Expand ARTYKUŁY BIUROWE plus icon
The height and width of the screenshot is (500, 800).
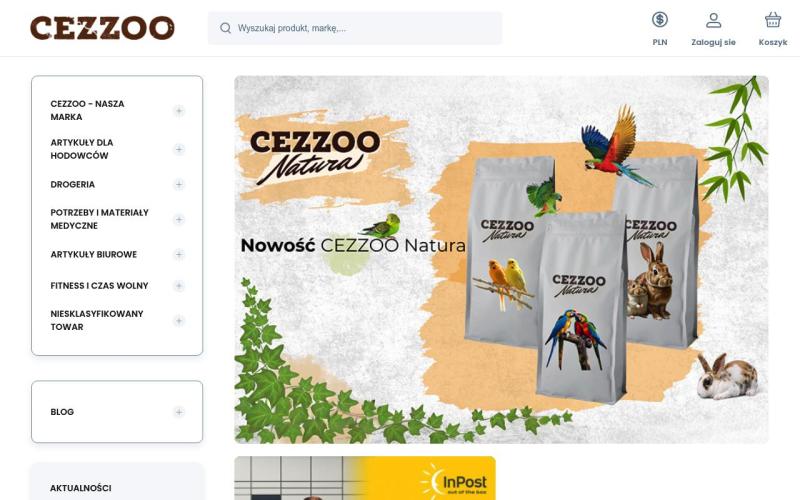[x=179, y=254]
